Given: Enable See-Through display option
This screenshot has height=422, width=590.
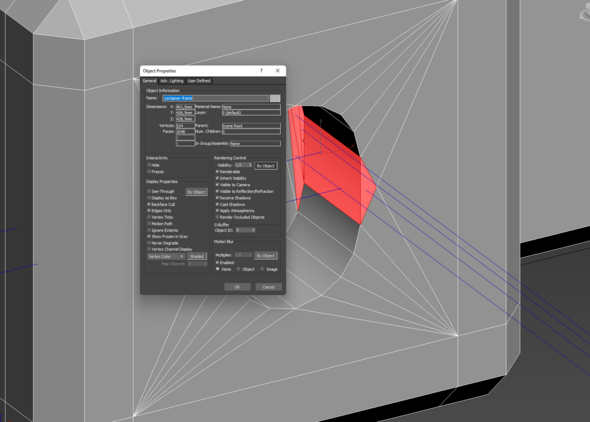Looking at the screenshot, I should (x=149, y=191).
